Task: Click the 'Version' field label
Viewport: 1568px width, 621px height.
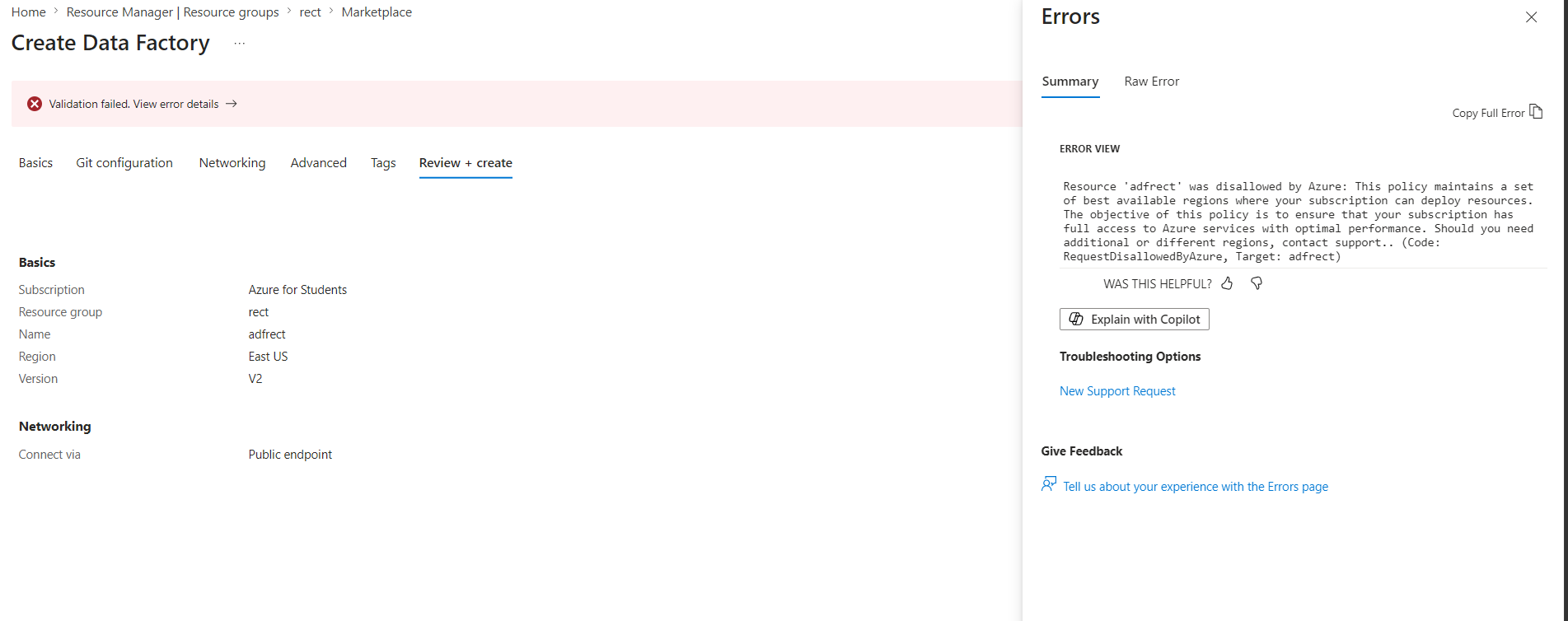Action: click(x=38, y=379)
